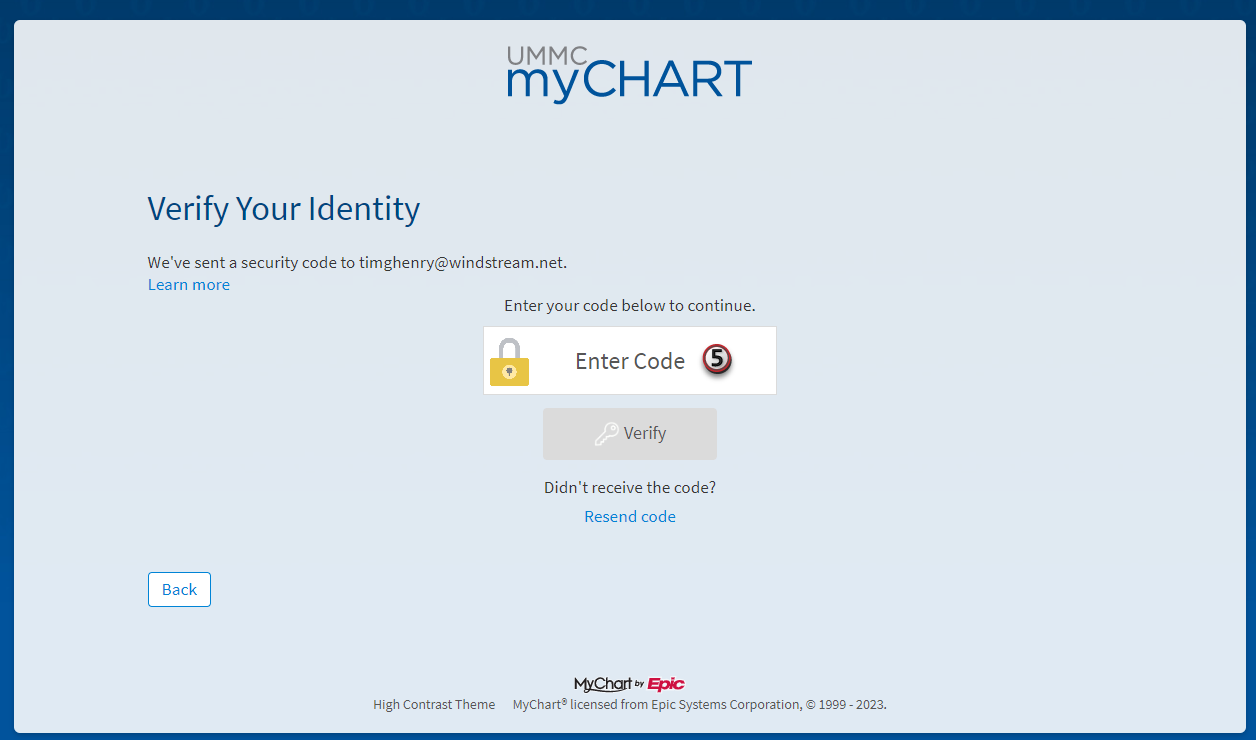Click the Verify Your Identity heading
1256x740 pixels.
[x=284, y=209]
